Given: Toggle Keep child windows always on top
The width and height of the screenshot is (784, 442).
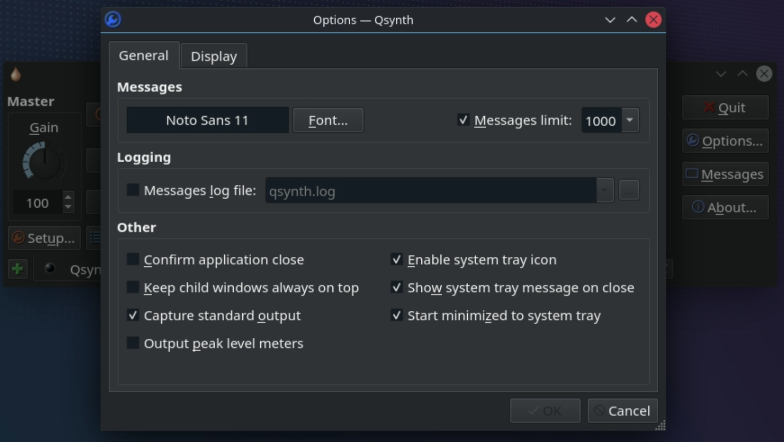Looking at the screenshot, I should click(x=133, y=288).
